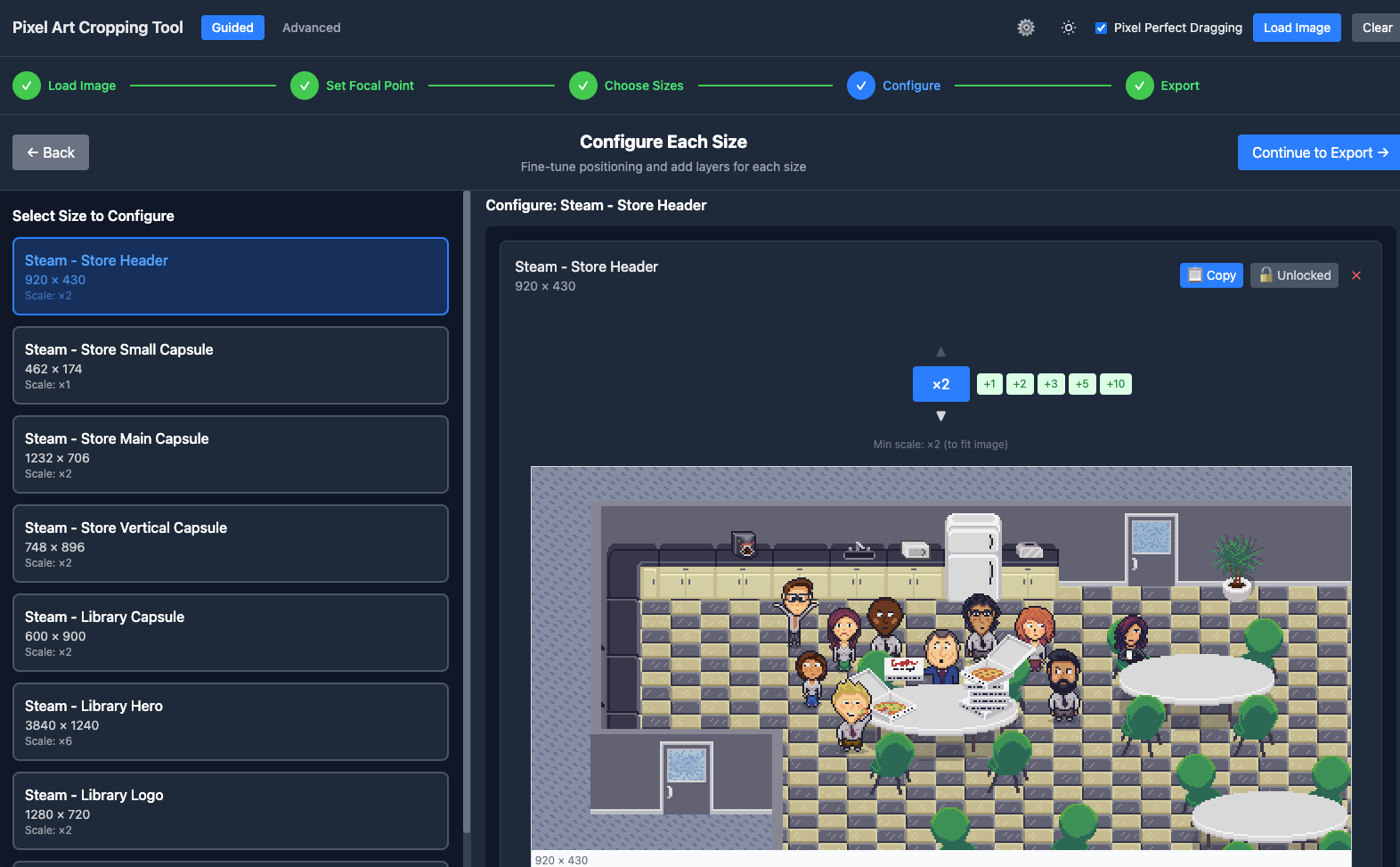Go back using the Back button
1400x867 pixels.
click(51, 152)
